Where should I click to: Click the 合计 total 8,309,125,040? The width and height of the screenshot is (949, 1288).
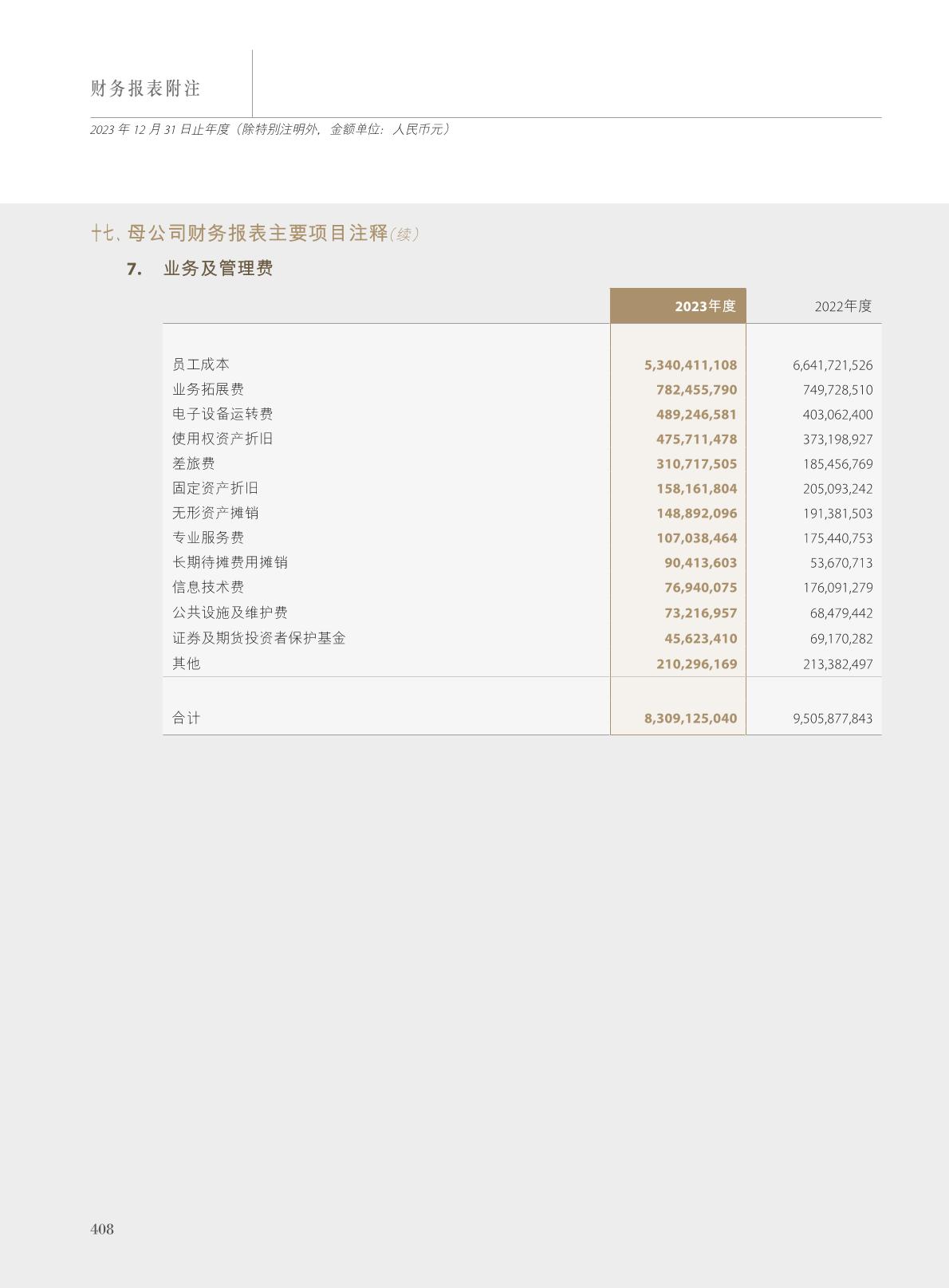[x=690, y=719]
